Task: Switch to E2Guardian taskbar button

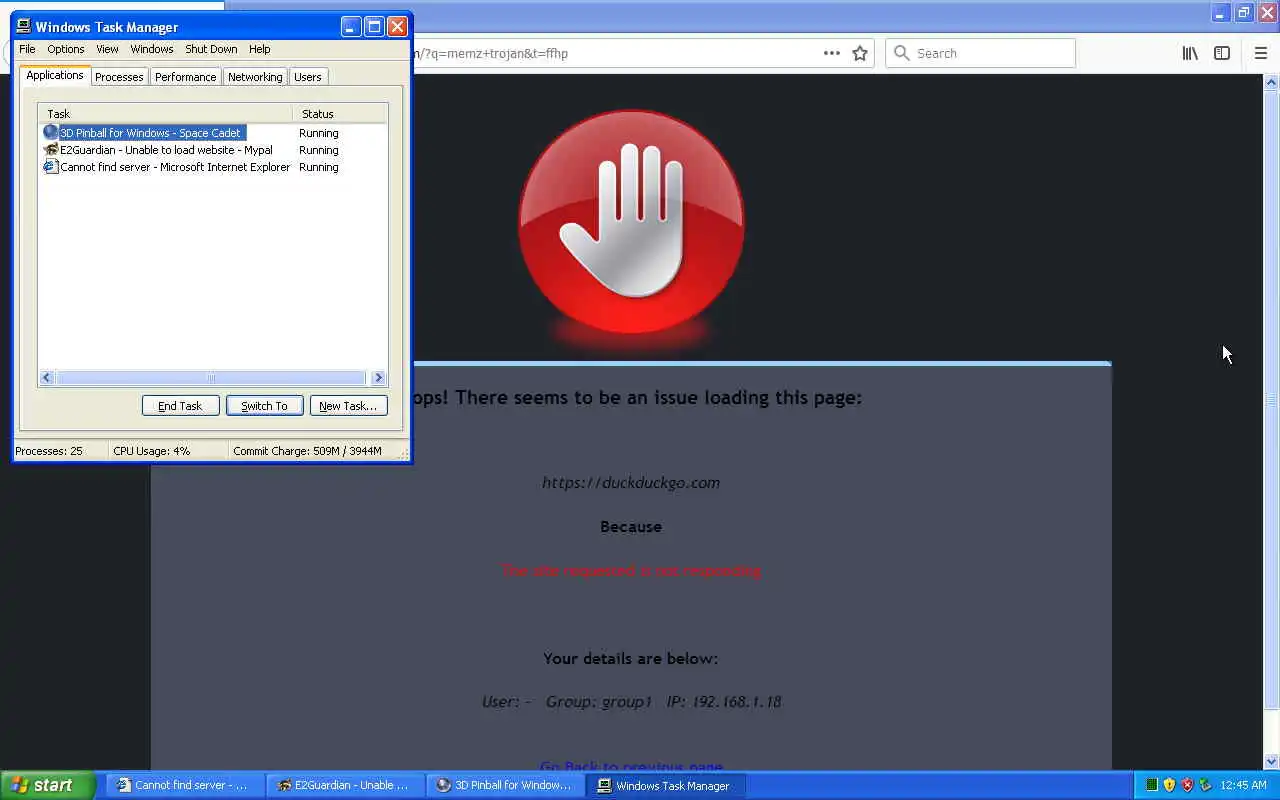Action: (345, 785)
